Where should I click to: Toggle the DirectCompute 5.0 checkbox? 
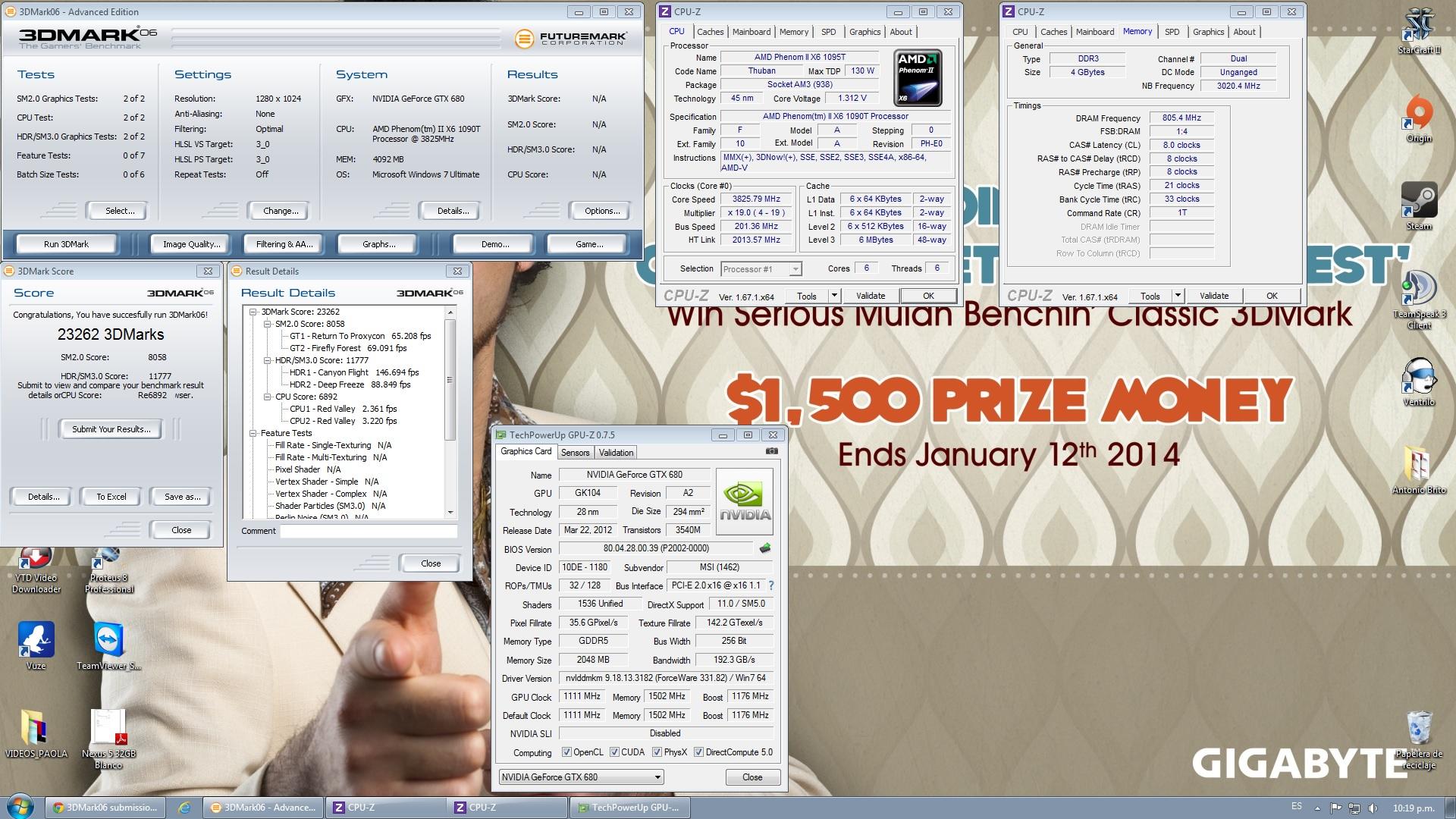click(x=698, y=752)
